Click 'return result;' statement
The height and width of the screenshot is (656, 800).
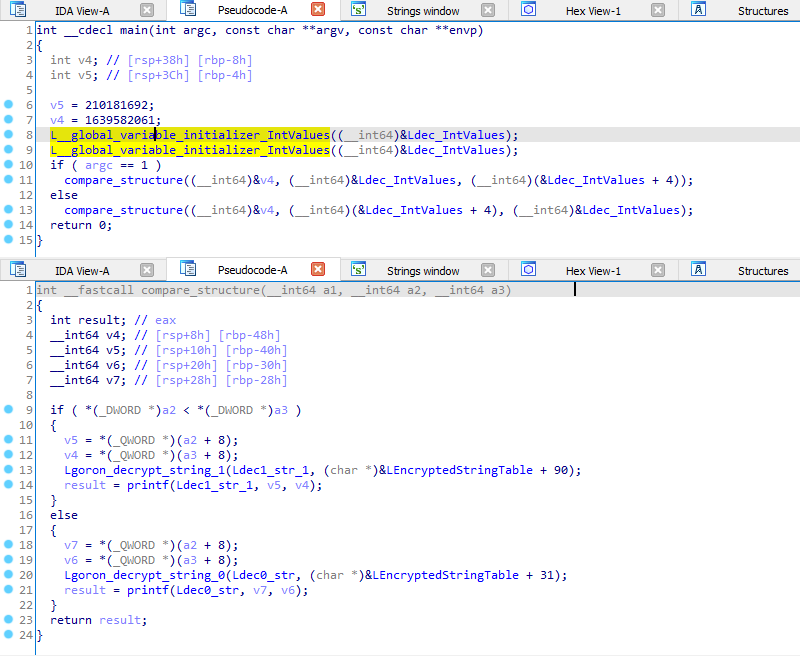(x=98, y=620)
